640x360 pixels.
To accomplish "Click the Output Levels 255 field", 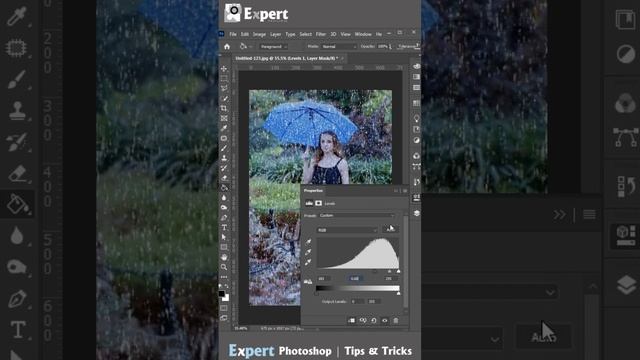I will pos(374,302).
